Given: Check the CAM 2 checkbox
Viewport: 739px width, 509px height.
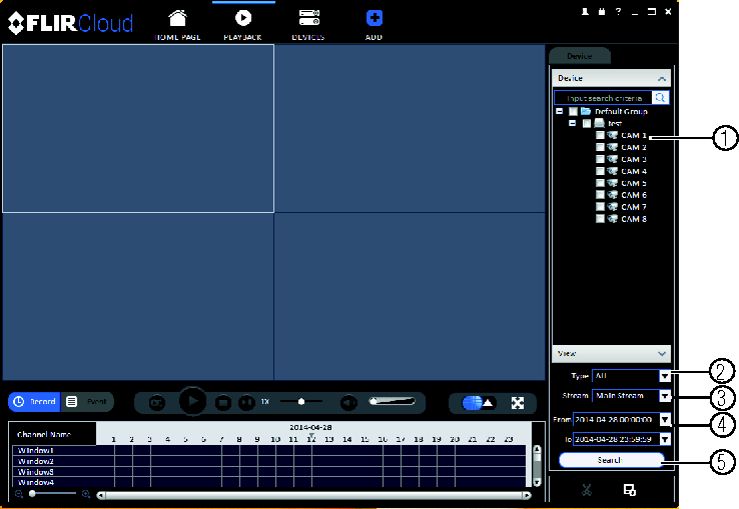Looking at the screenshot, I should pyautogui.click(x=600, y=147).
